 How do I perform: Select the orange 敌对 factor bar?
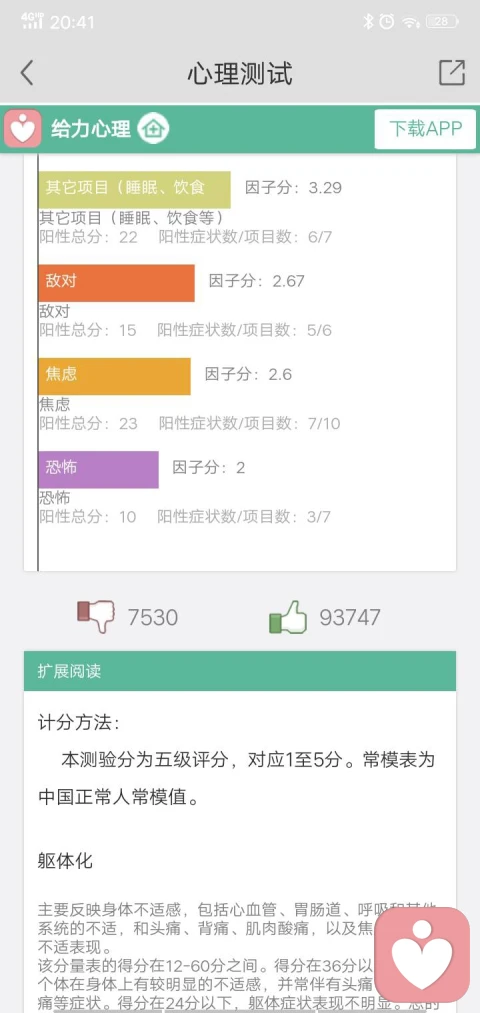click(x=116, y=282)
